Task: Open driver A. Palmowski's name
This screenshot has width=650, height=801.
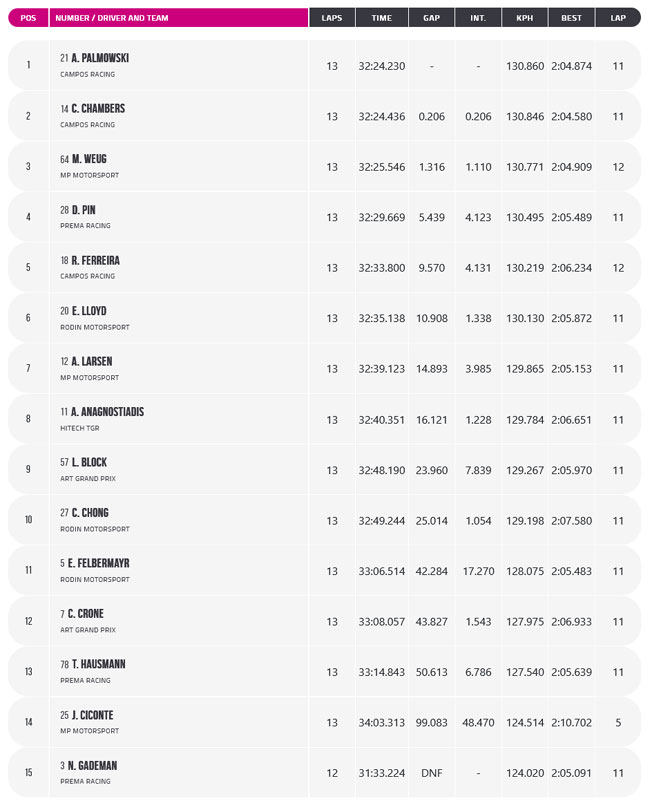Action: tap(100, 58)
